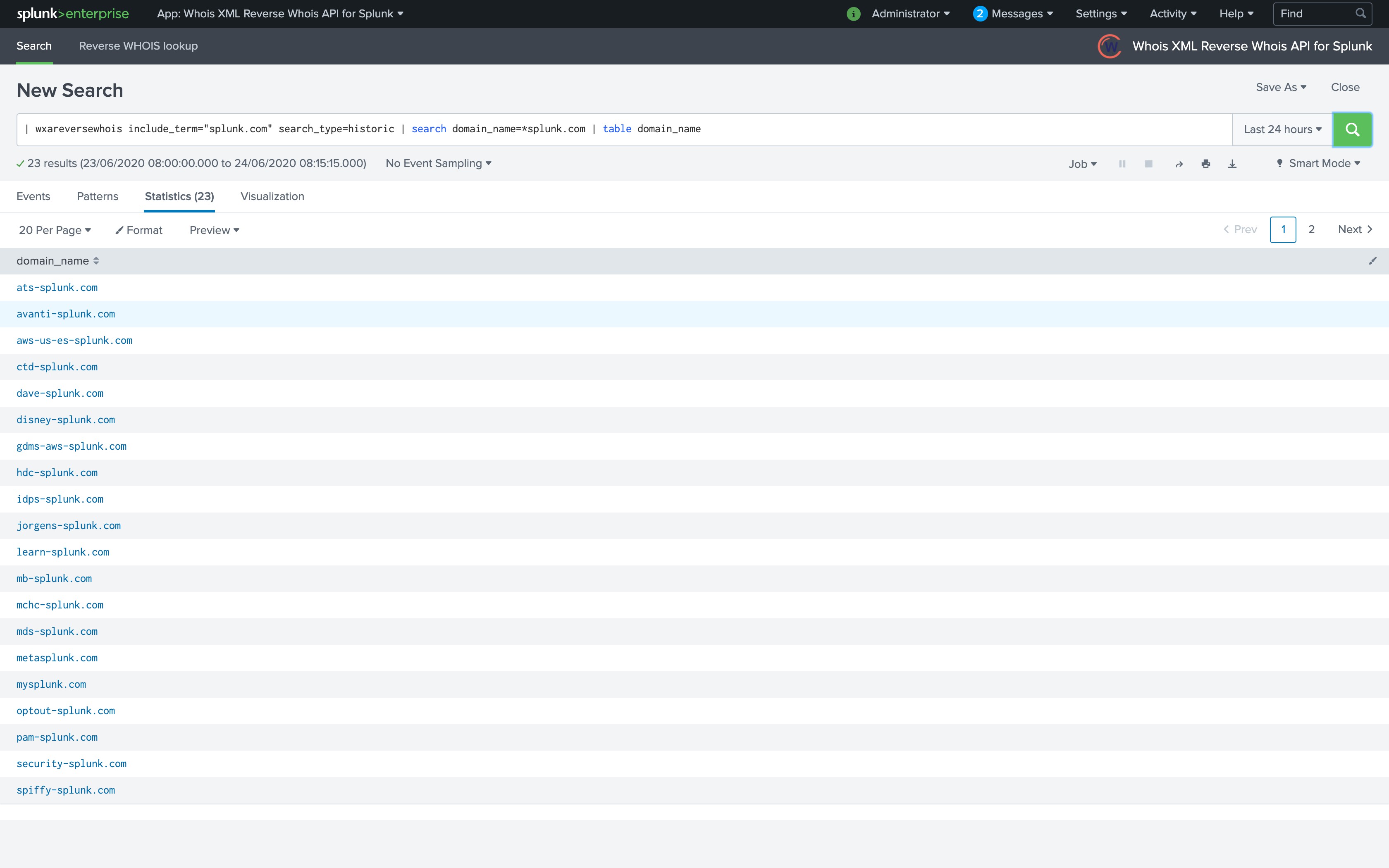The height and width of the screenshot is (868, 1389).
Task: Click the Find box magnifier icon
Action: [1360, 13]
